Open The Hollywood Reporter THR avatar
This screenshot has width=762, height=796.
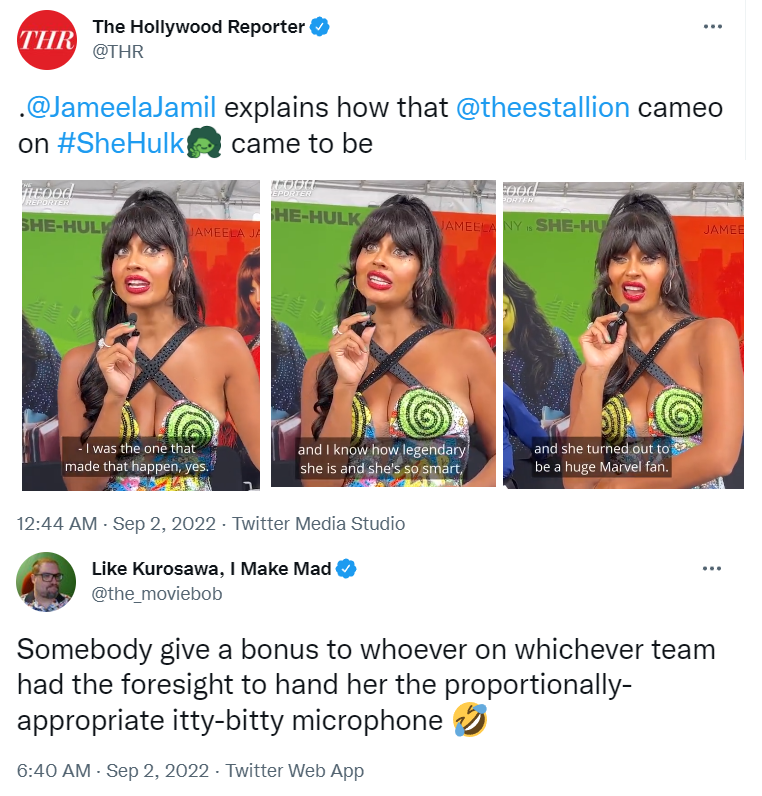pyautogui.click(x=47, y=40)
